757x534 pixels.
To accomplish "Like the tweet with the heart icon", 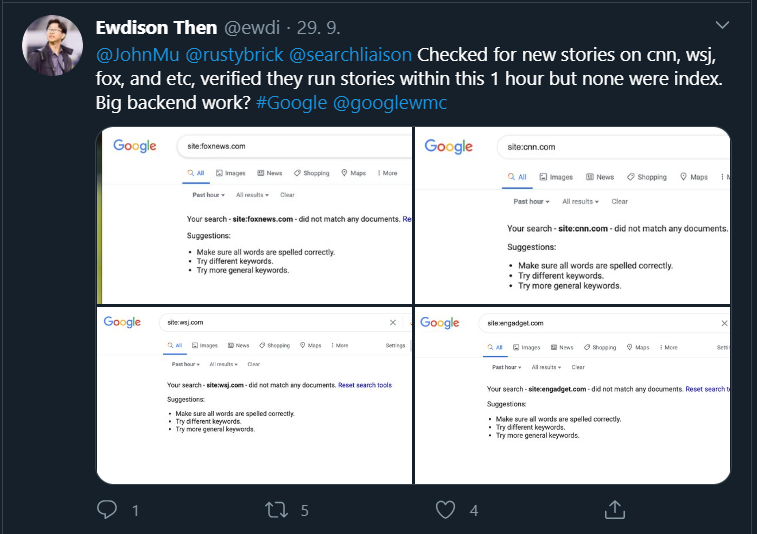I will [445, 510].
